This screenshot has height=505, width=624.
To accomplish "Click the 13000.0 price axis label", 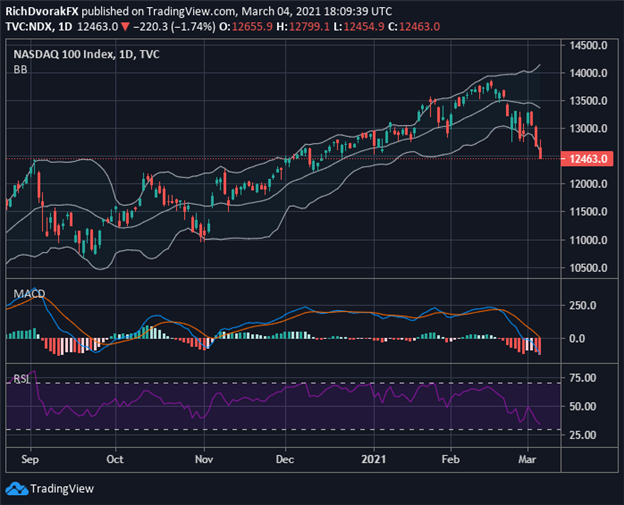I will pos(588,129).
